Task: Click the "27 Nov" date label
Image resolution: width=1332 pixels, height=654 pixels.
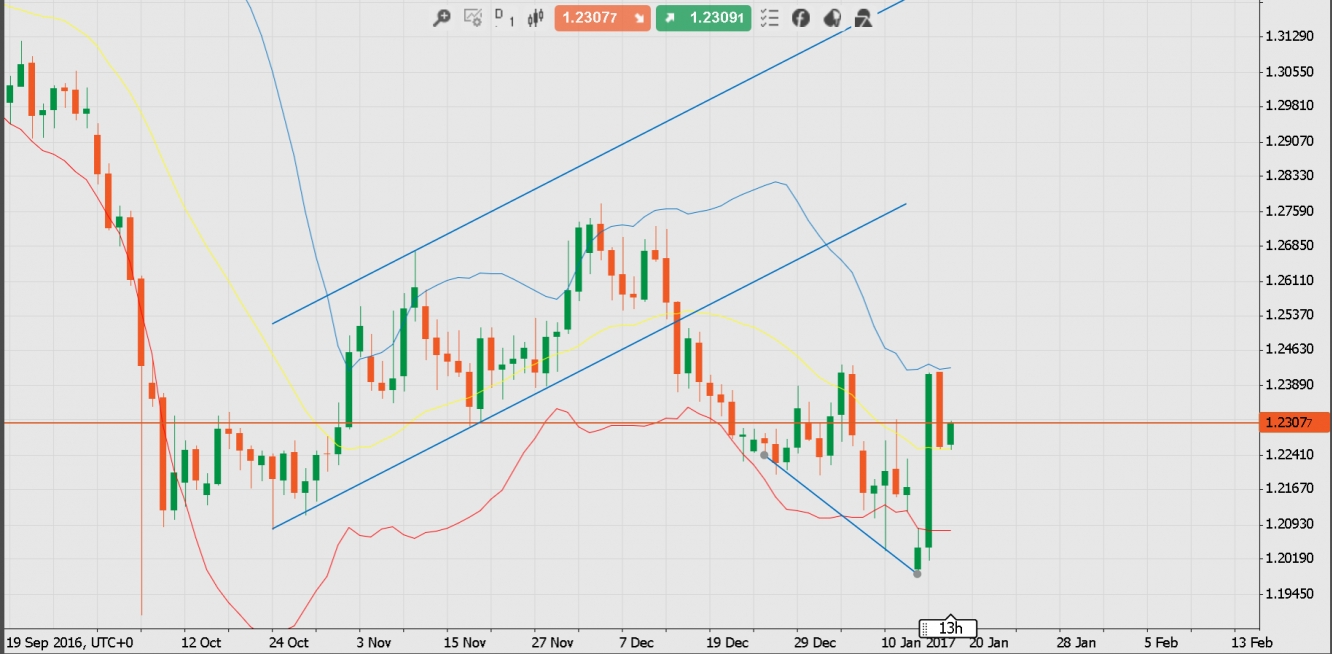Action: click(553, 642)
